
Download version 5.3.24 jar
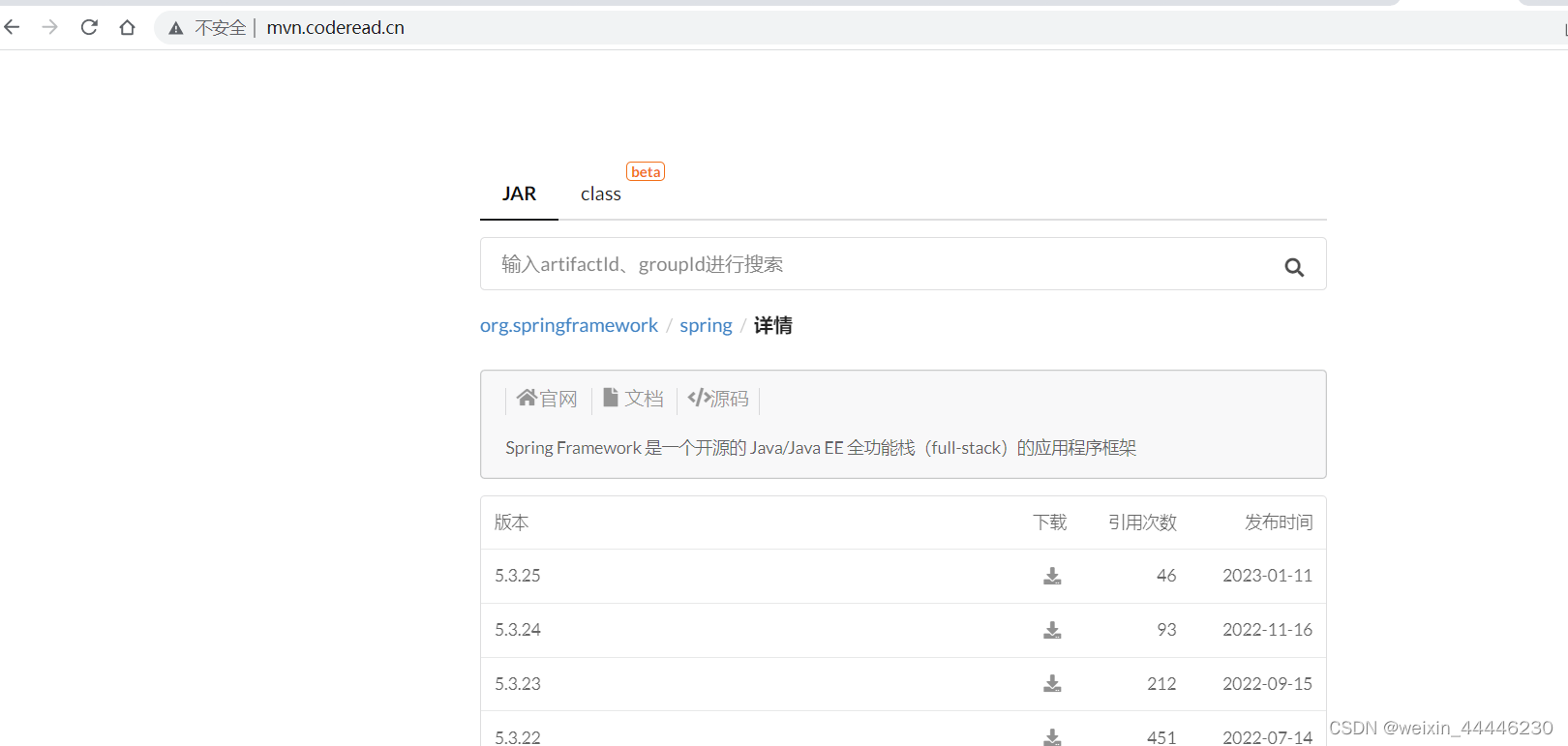click(1052, 631)
